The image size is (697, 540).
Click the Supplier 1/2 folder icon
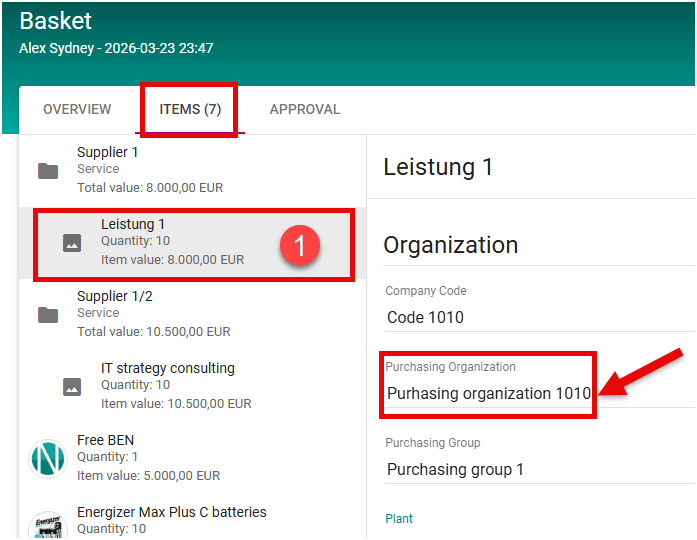[48, 315]
